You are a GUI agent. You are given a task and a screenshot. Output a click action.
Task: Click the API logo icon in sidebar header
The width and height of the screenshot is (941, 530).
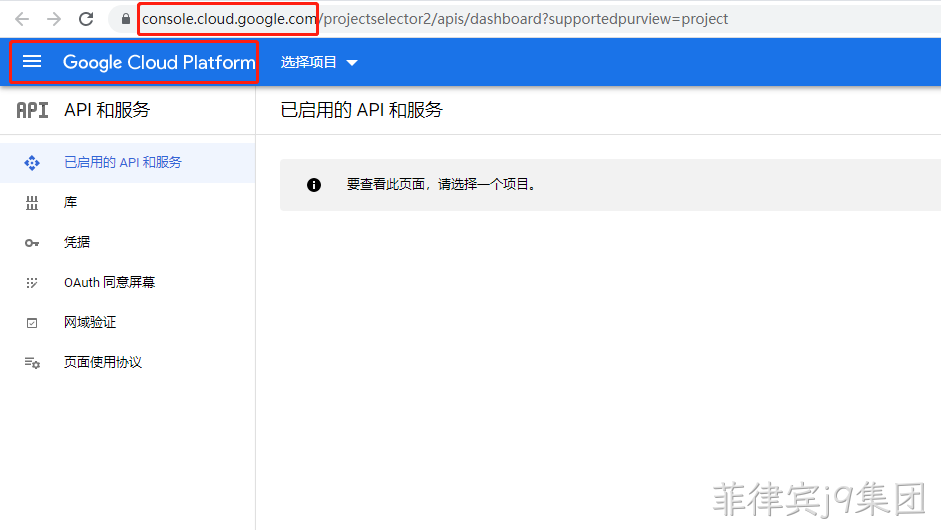(x=32, y=110)
